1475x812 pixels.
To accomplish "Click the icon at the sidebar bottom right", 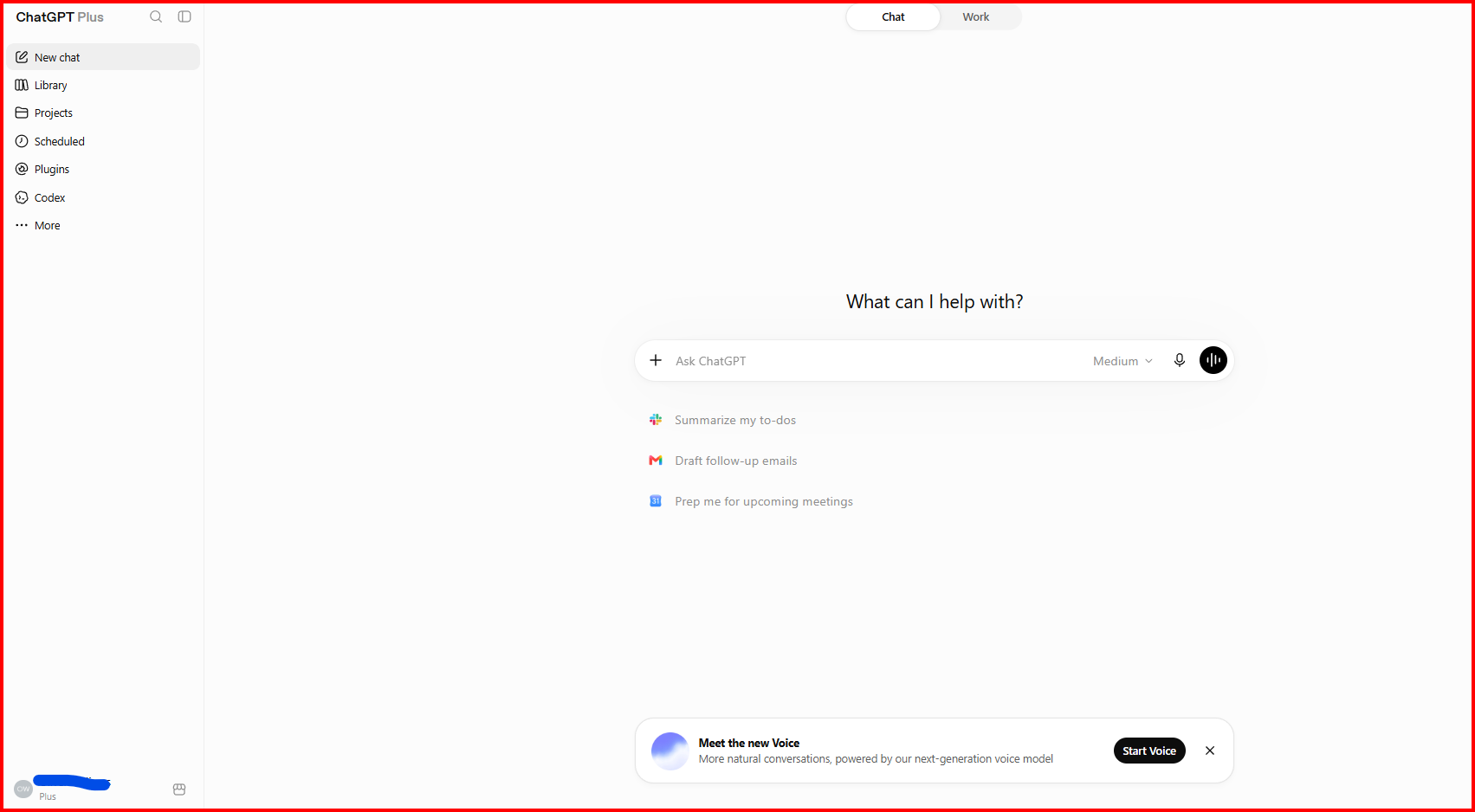I will pos(179,789).
